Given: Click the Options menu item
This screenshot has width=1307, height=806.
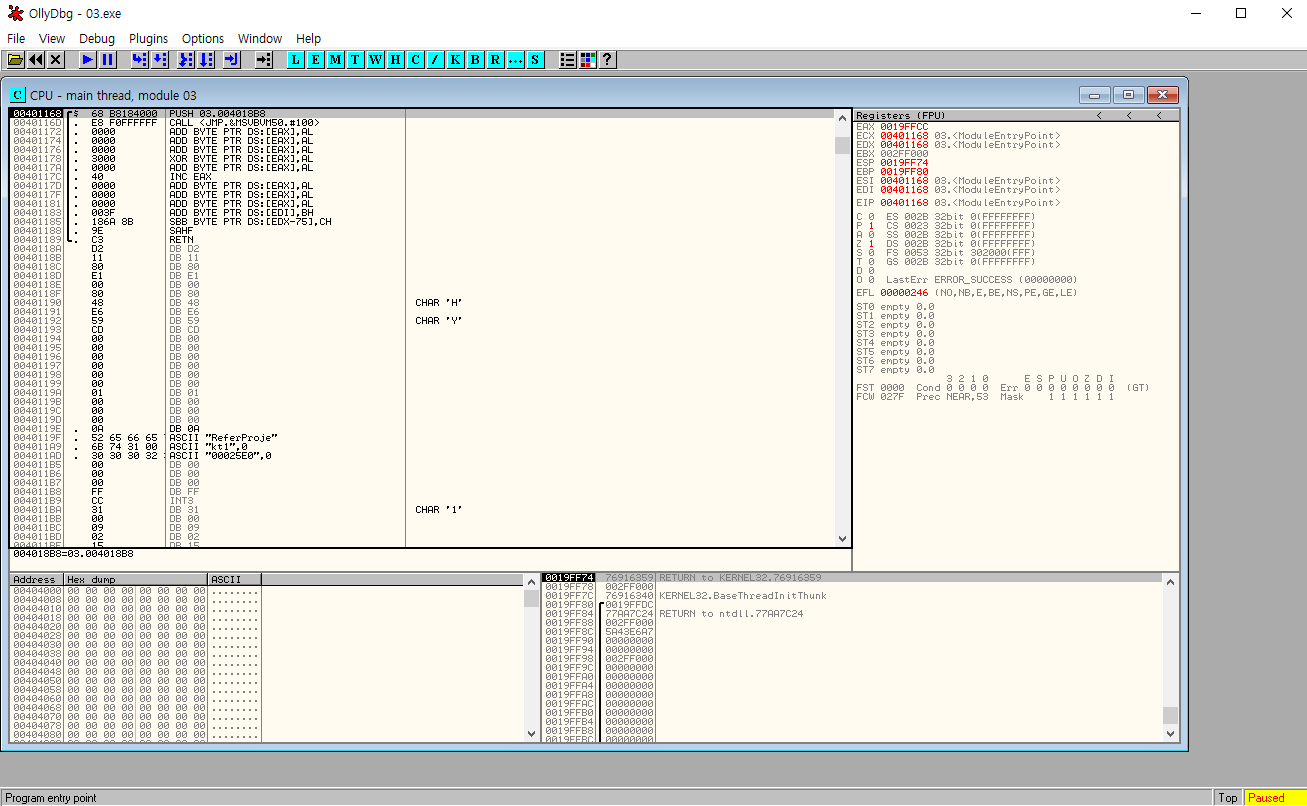Looking at the screenshot, I should (x=203, y=38).
